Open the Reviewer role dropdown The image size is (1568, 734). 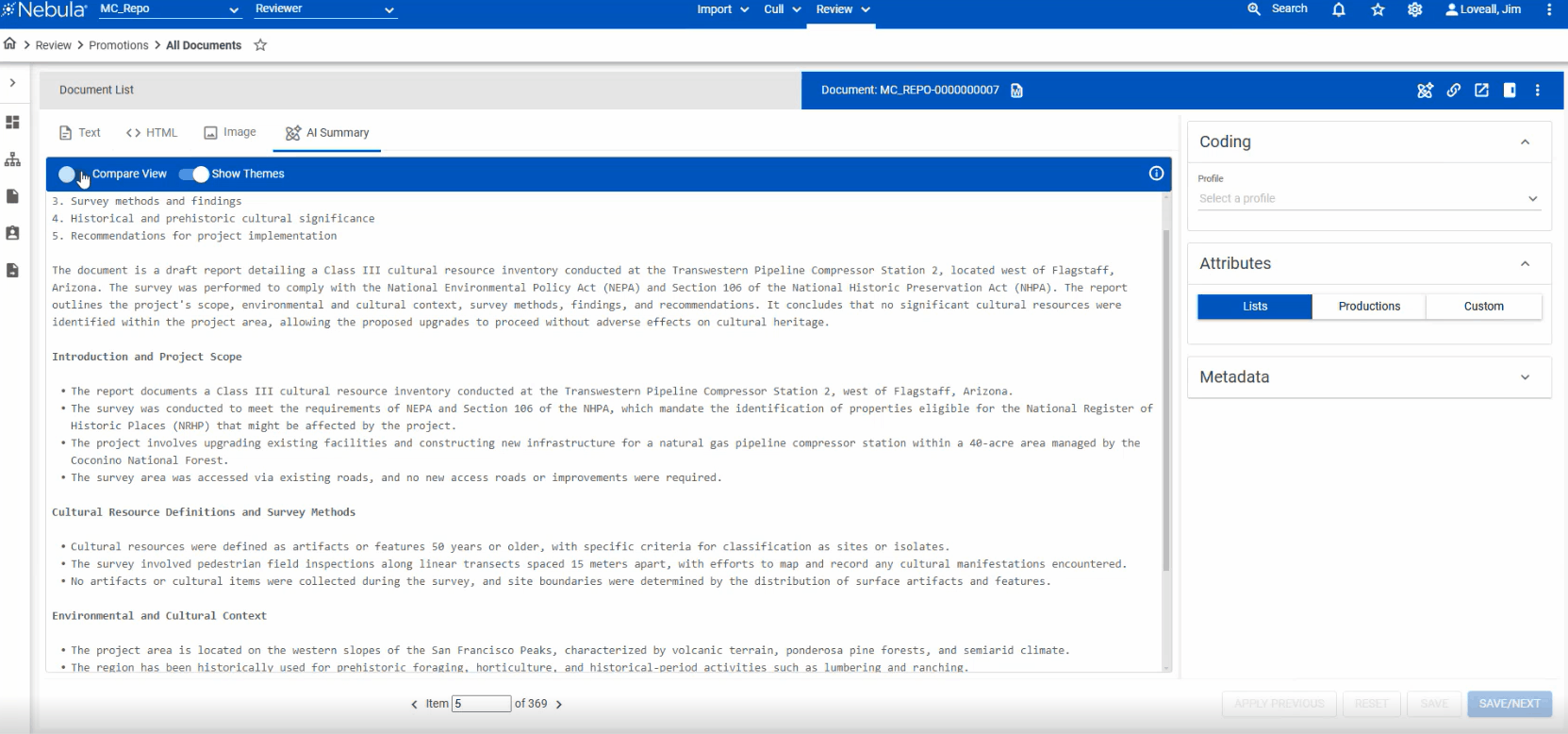click(325, 9)
